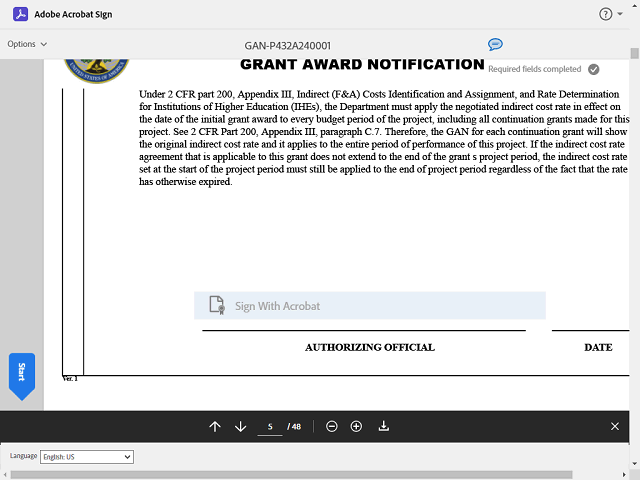Image resolution: width=640 pixels, height=480 pixels.
Task: Click the scroll down arrow at right edge
Action: click(634, 464)
